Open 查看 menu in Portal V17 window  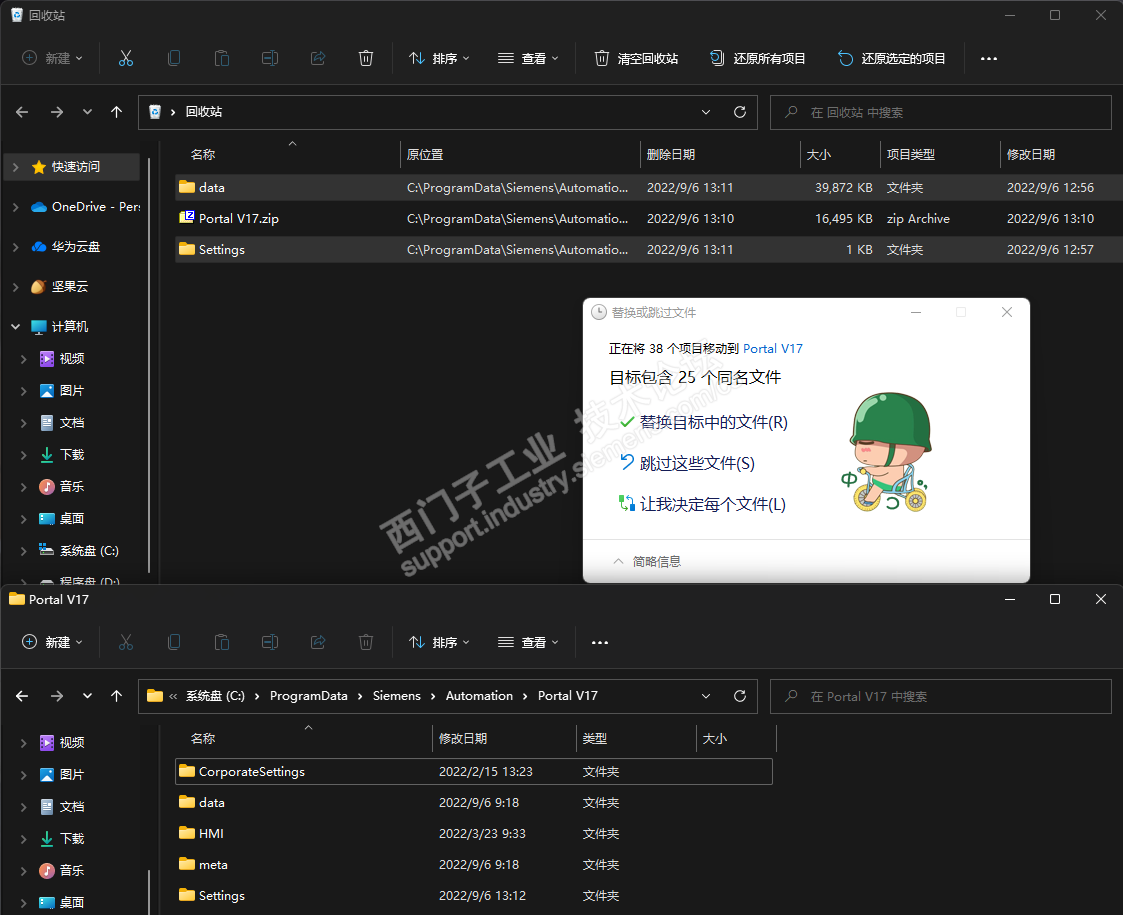pyautogui.click(x=528, y=643)
